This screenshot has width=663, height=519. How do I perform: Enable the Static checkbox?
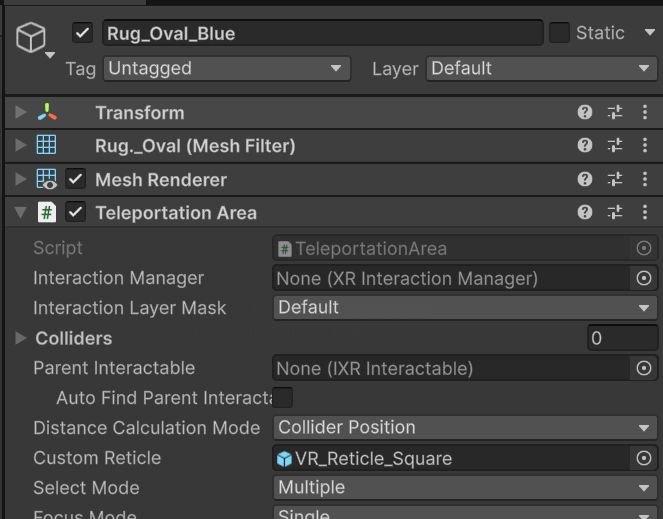(x=560, y=33)
